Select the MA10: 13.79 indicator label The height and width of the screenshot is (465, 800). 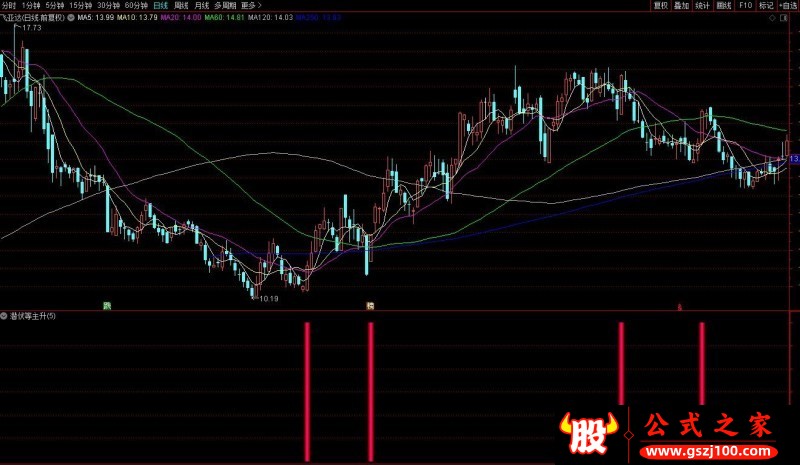pos(137,18)
